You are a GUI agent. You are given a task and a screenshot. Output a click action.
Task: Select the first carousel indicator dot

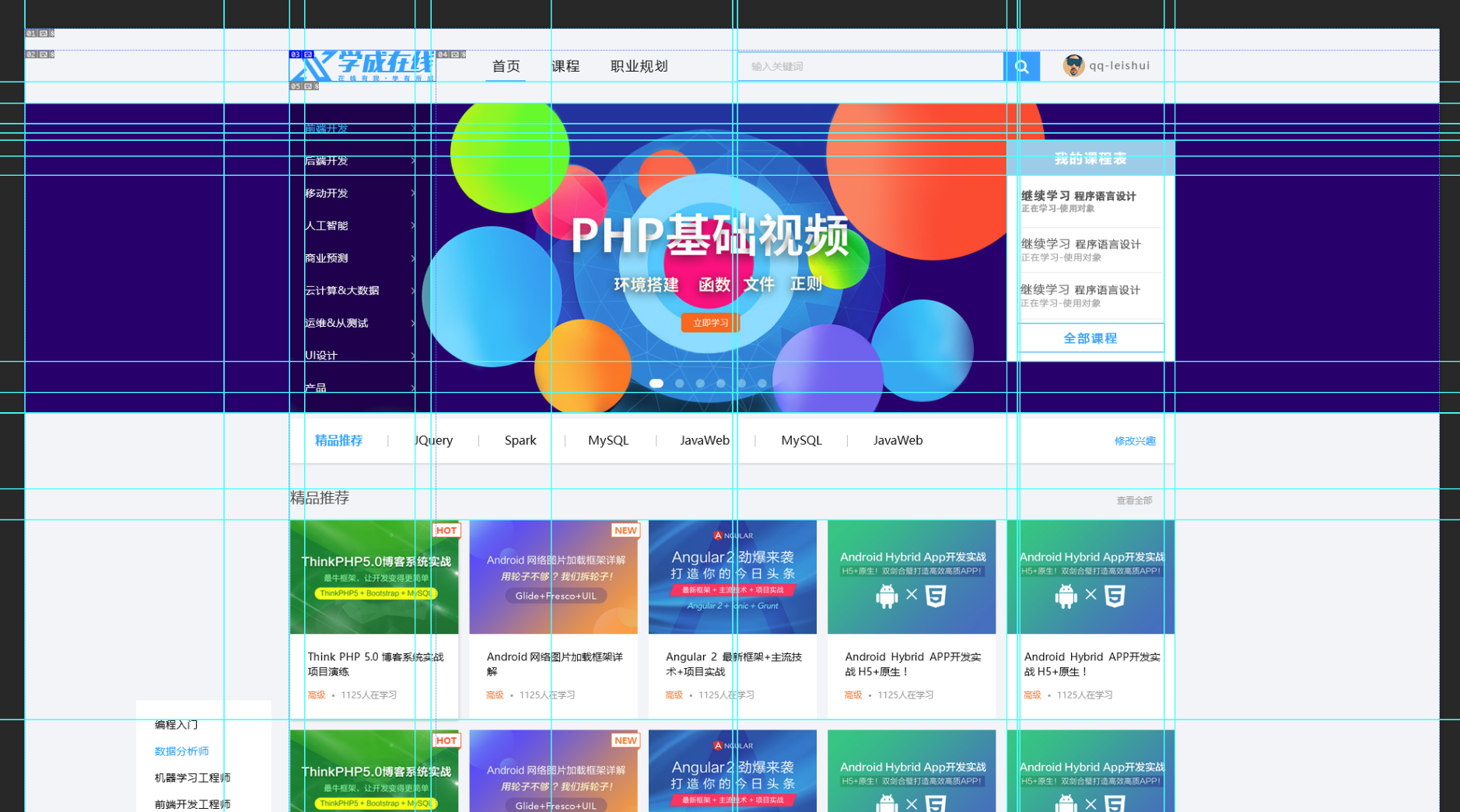coord(656,383)
